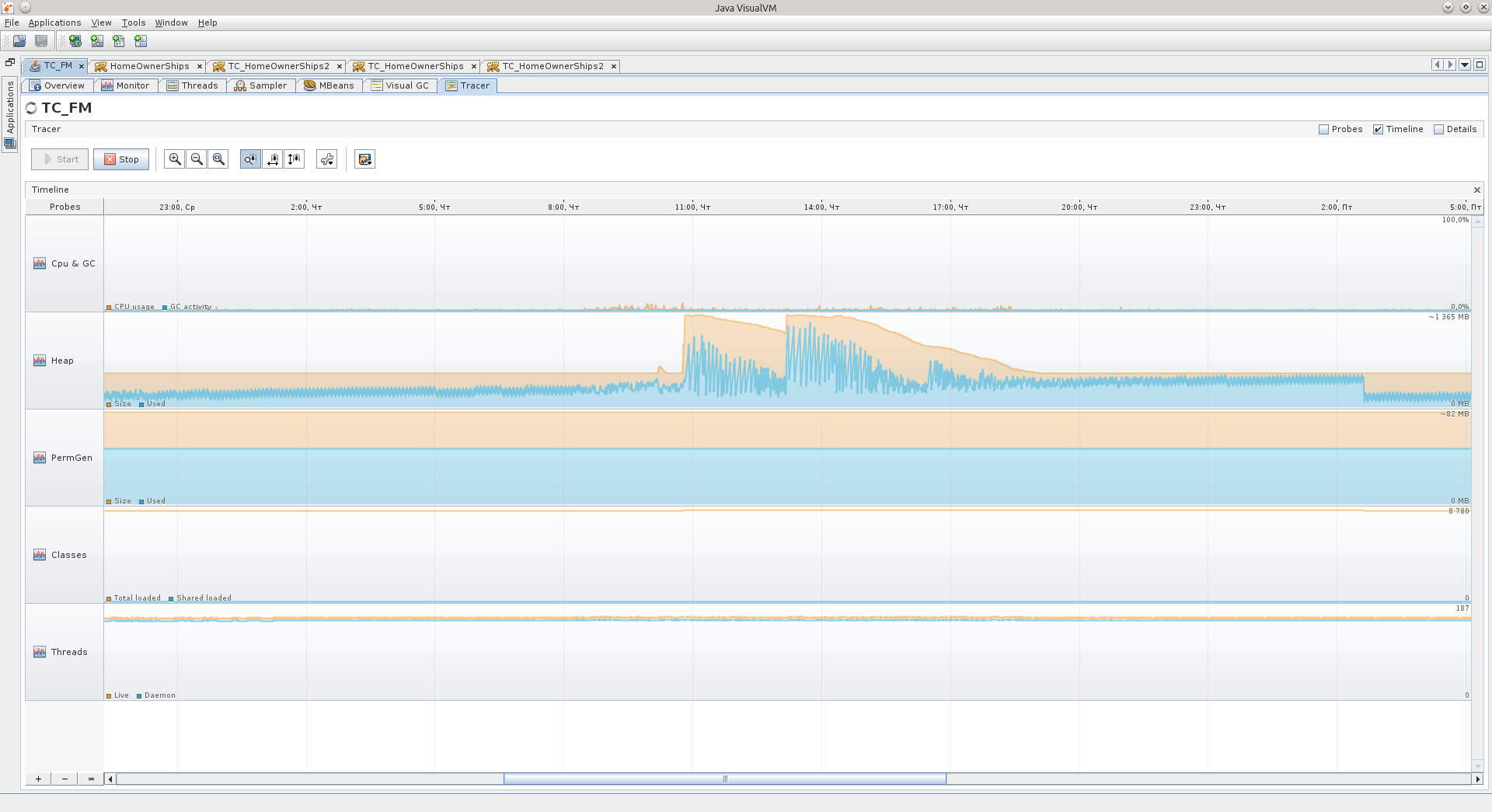
Task: Click the vertical scrollbar up arrow
Action: (x=1478, y=222)
